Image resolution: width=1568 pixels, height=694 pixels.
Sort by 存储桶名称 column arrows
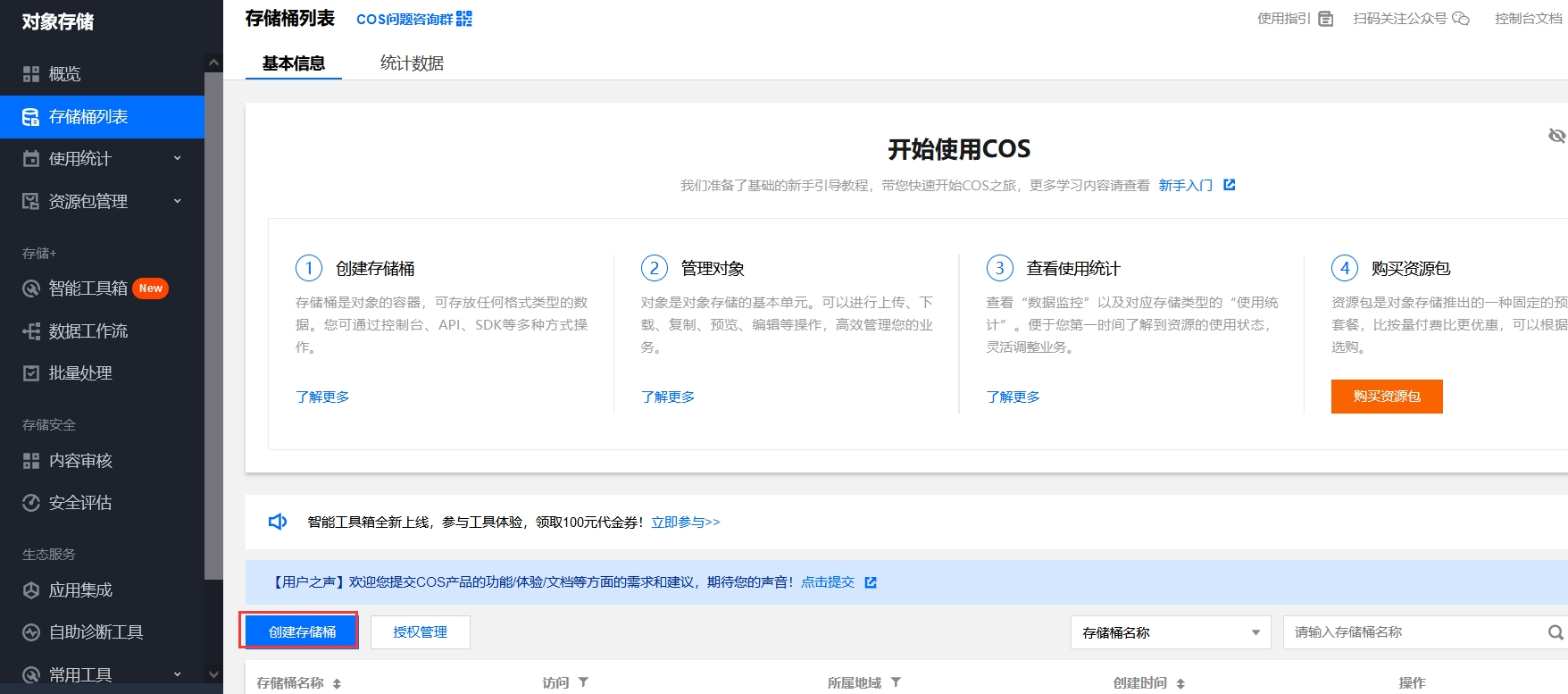tap(337, 683)
